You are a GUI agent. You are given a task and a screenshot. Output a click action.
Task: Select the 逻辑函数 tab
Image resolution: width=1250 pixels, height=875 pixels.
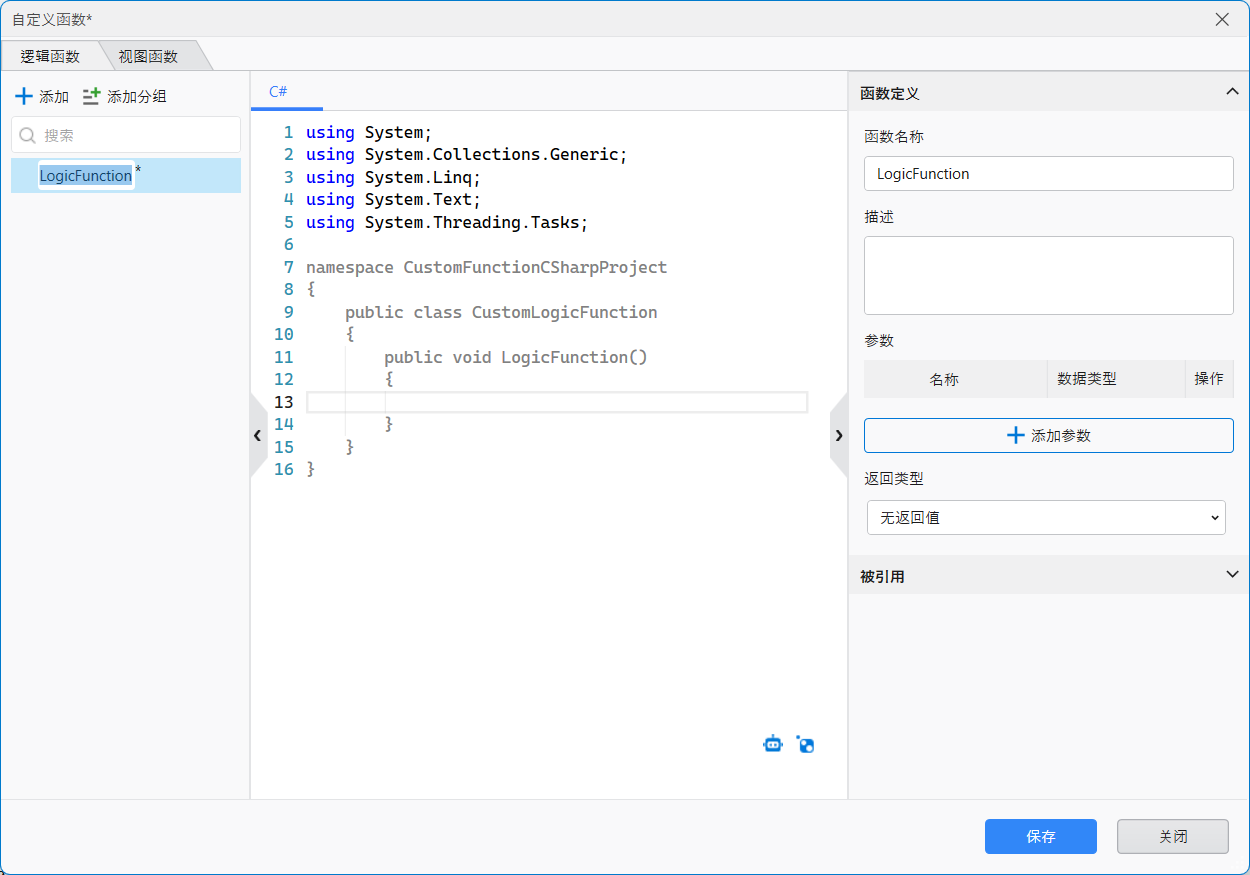(50, 57)
